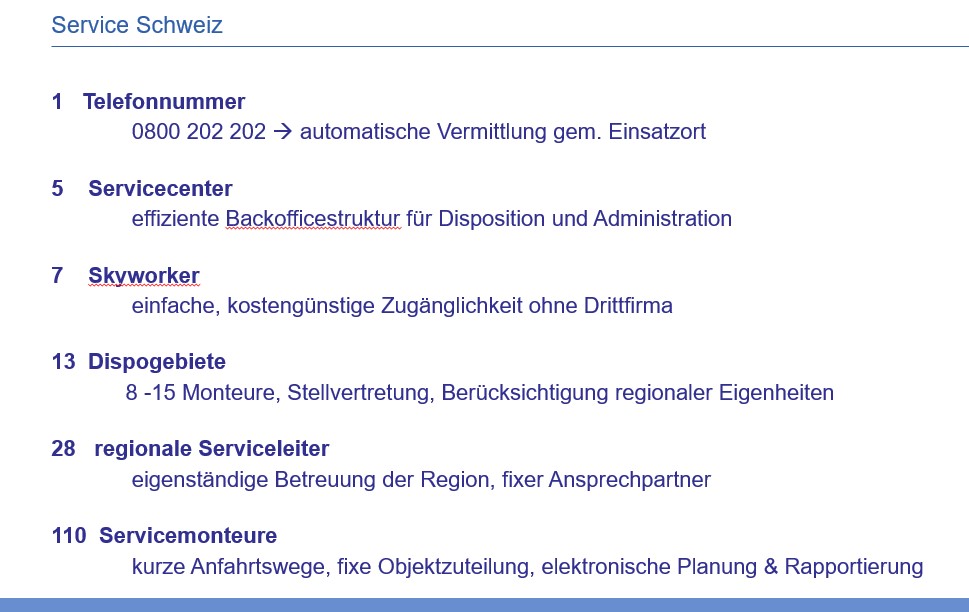The height and width of the screenshot is (612, 969).
Task: Click the underlined Skyworker heading
Action: (x=143, y=275)
